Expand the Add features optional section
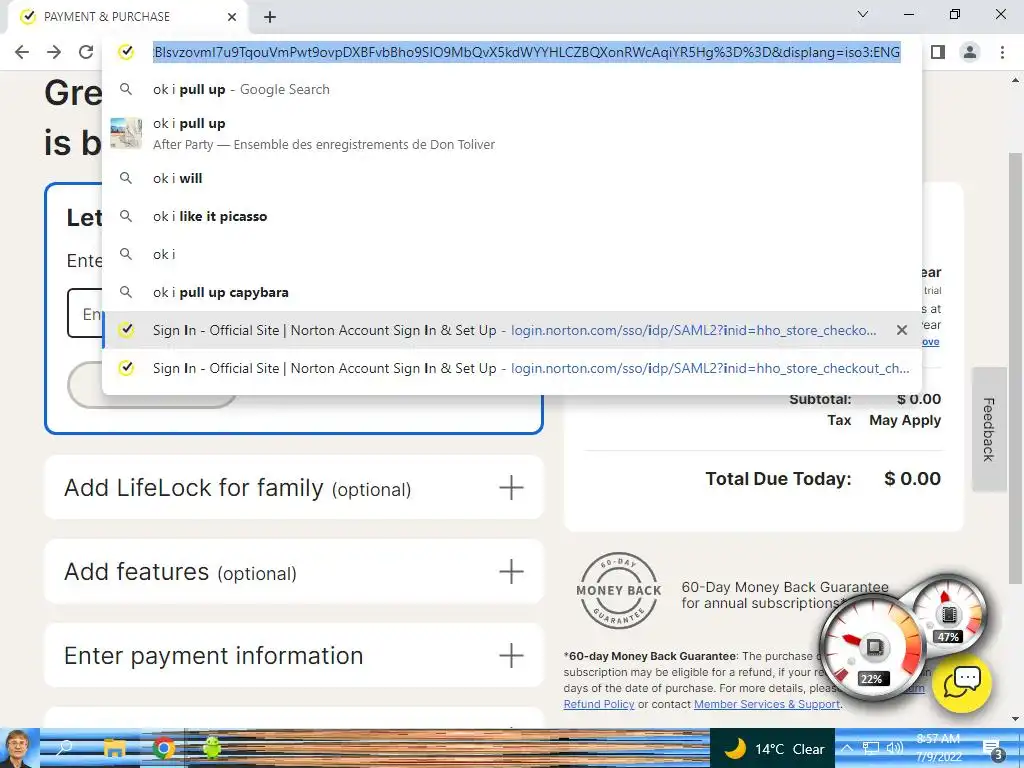 point(294,571)
